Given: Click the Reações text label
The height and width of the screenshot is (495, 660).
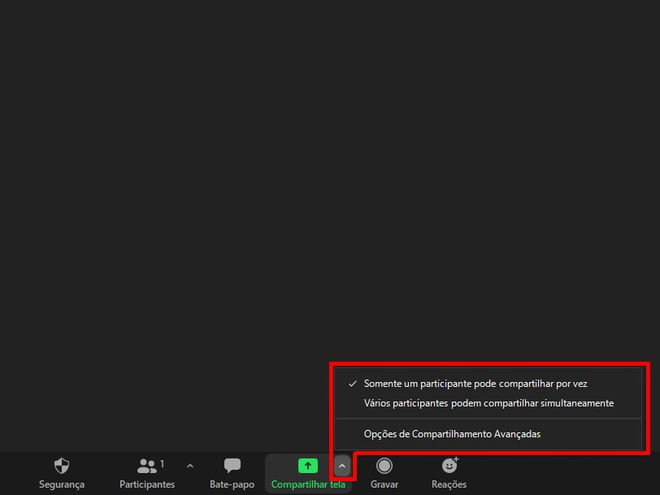Looking at the screenshot, I should [x=449, y=484].
